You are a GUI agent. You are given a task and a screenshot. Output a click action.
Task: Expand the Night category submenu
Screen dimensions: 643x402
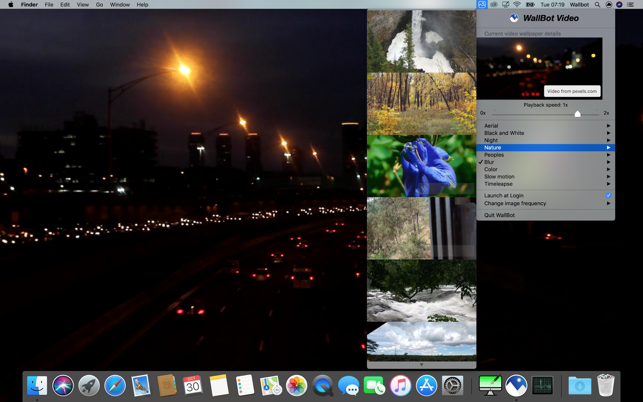[545, 140]
